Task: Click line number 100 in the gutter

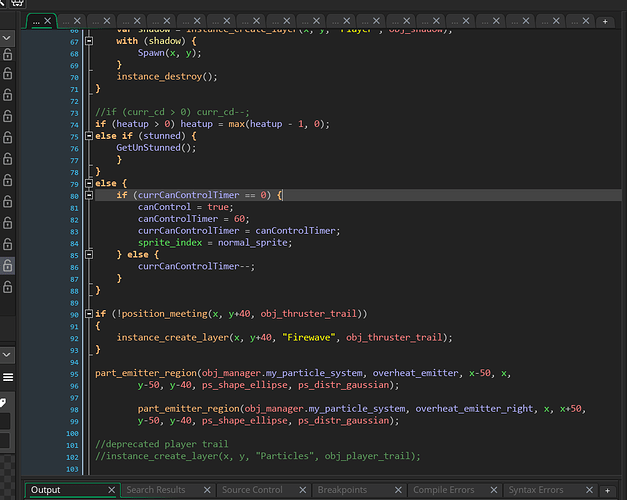Action: click(x=72, y=434)
